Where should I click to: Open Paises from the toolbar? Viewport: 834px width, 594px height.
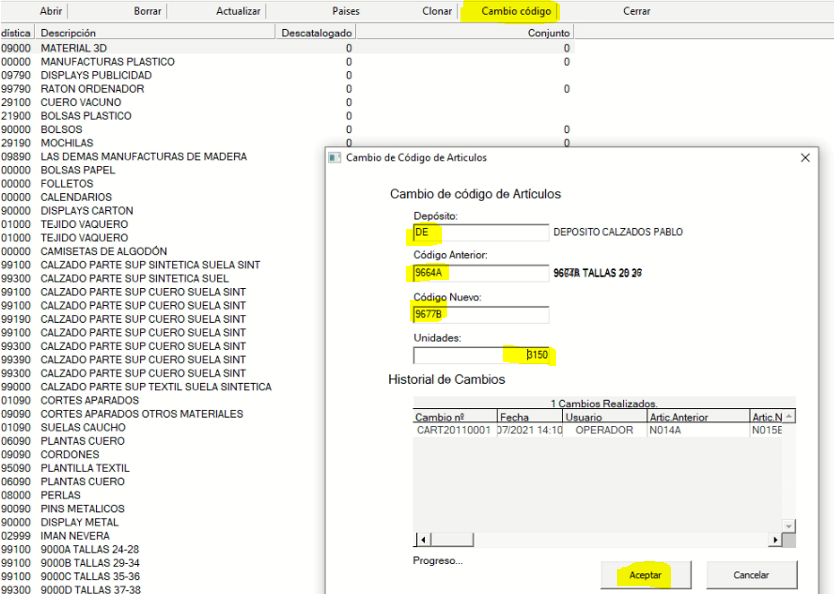click(x=345, y=11)
